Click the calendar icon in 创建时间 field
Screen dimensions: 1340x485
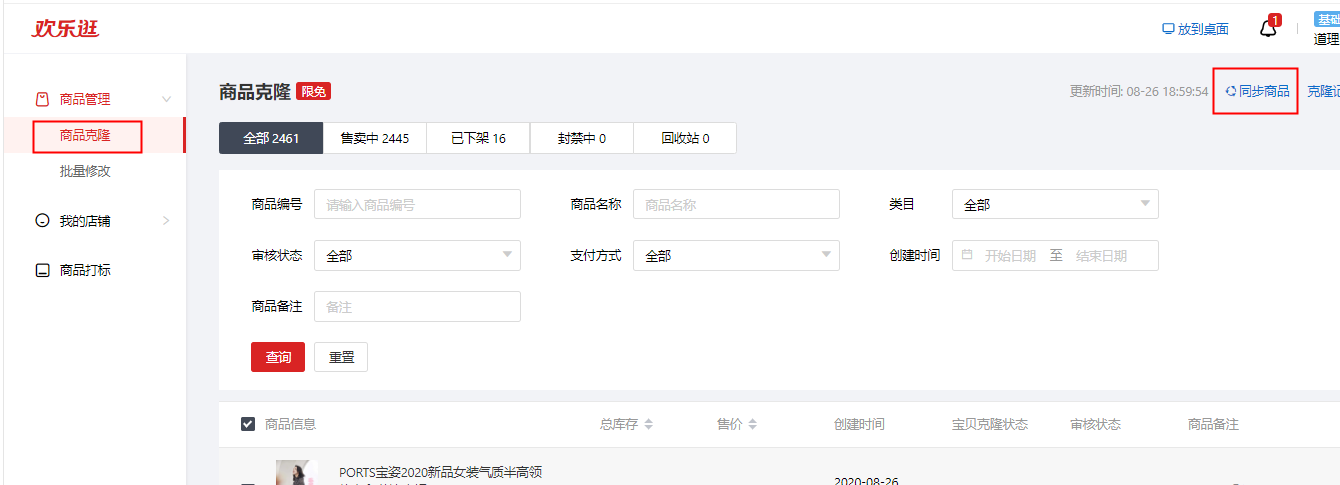[967, 255]
